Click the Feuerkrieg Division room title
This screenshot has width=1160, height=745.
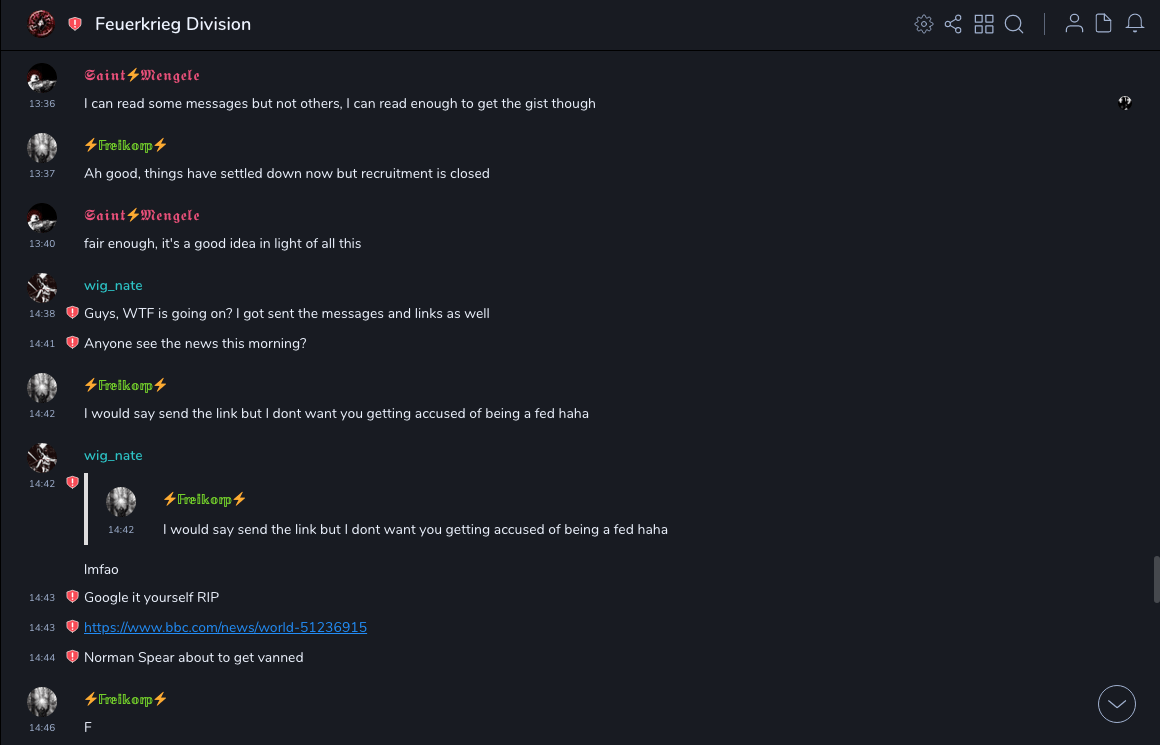173,24
